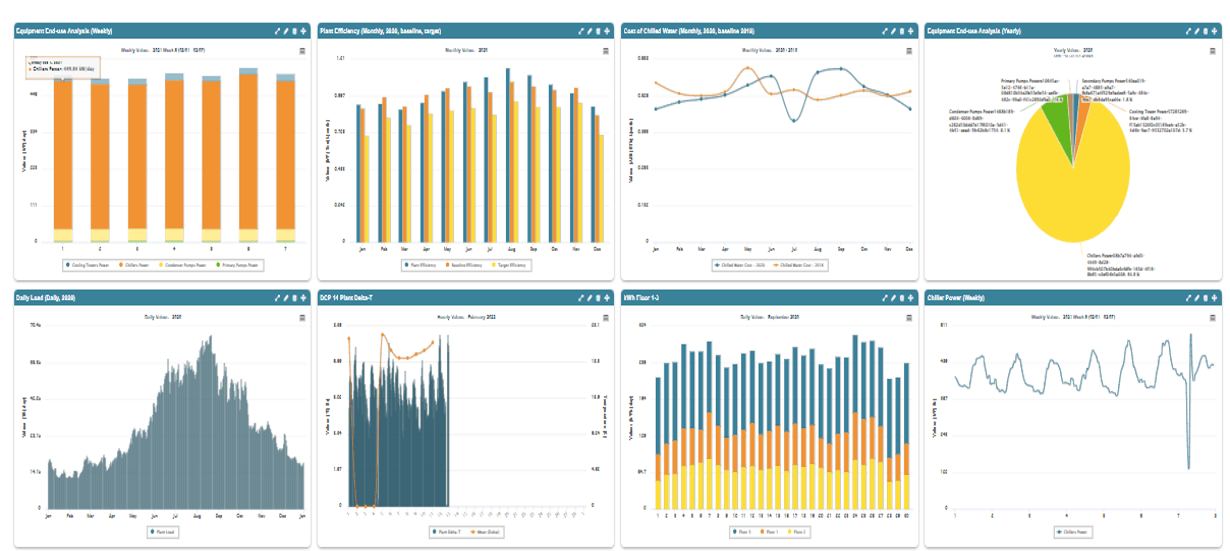Expand the kWh Floor 1-3 panel
Screen dimensions: 1230x551
pyautogui.click(x=884, y=297)
